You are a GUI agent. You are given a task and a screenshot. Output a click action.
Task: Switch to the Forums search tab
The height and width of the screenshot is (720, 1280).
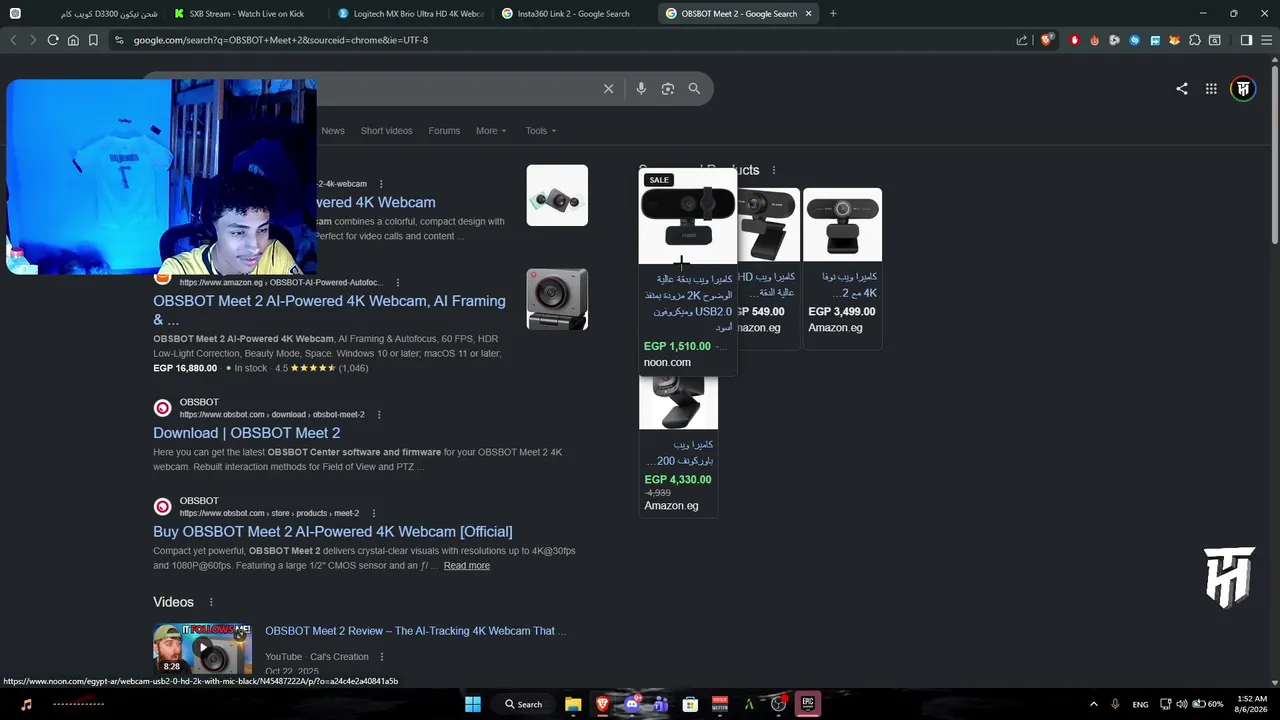[x=444, y=131]
